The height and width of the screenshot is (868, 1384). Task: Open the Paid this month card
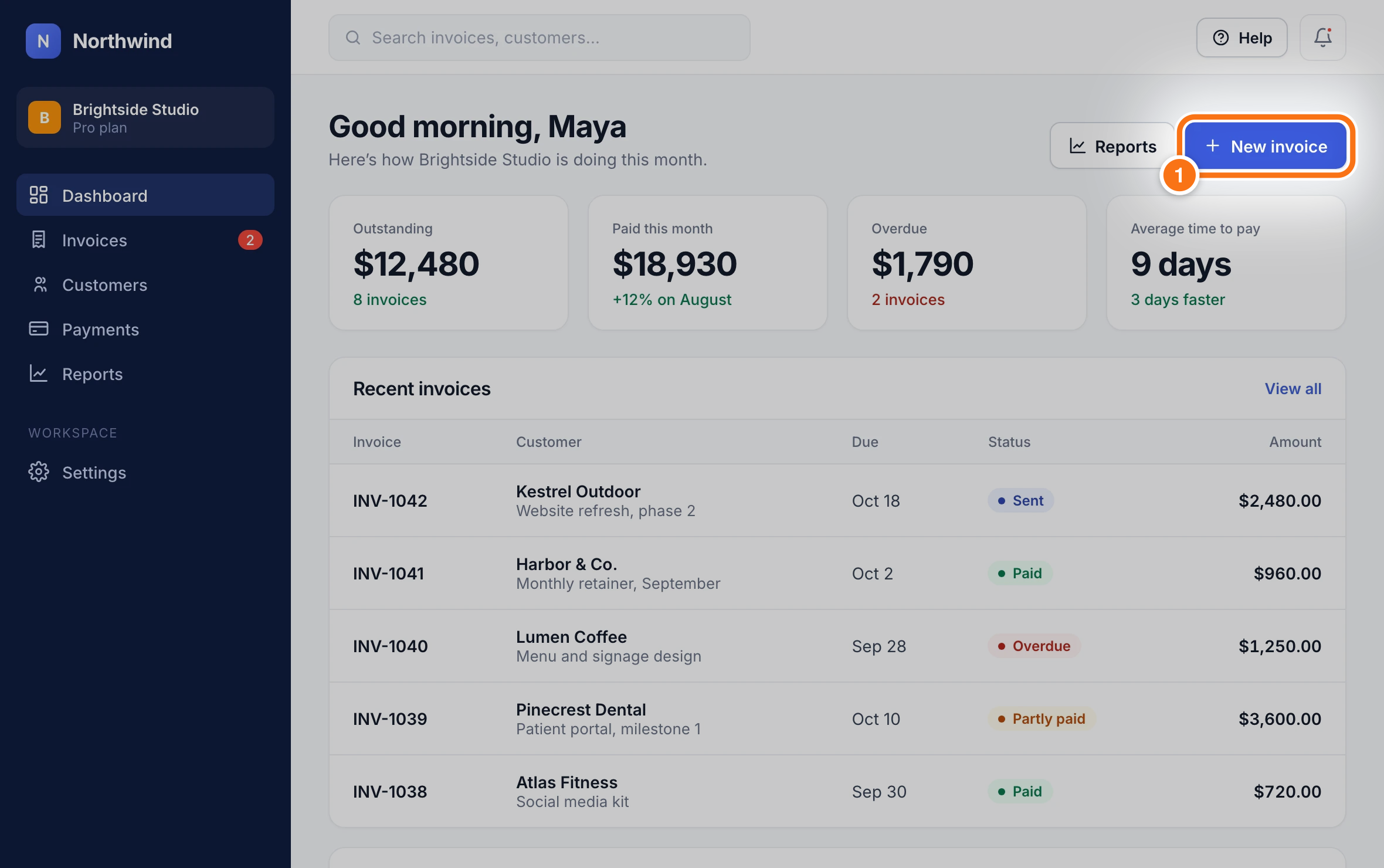(708, 263)
